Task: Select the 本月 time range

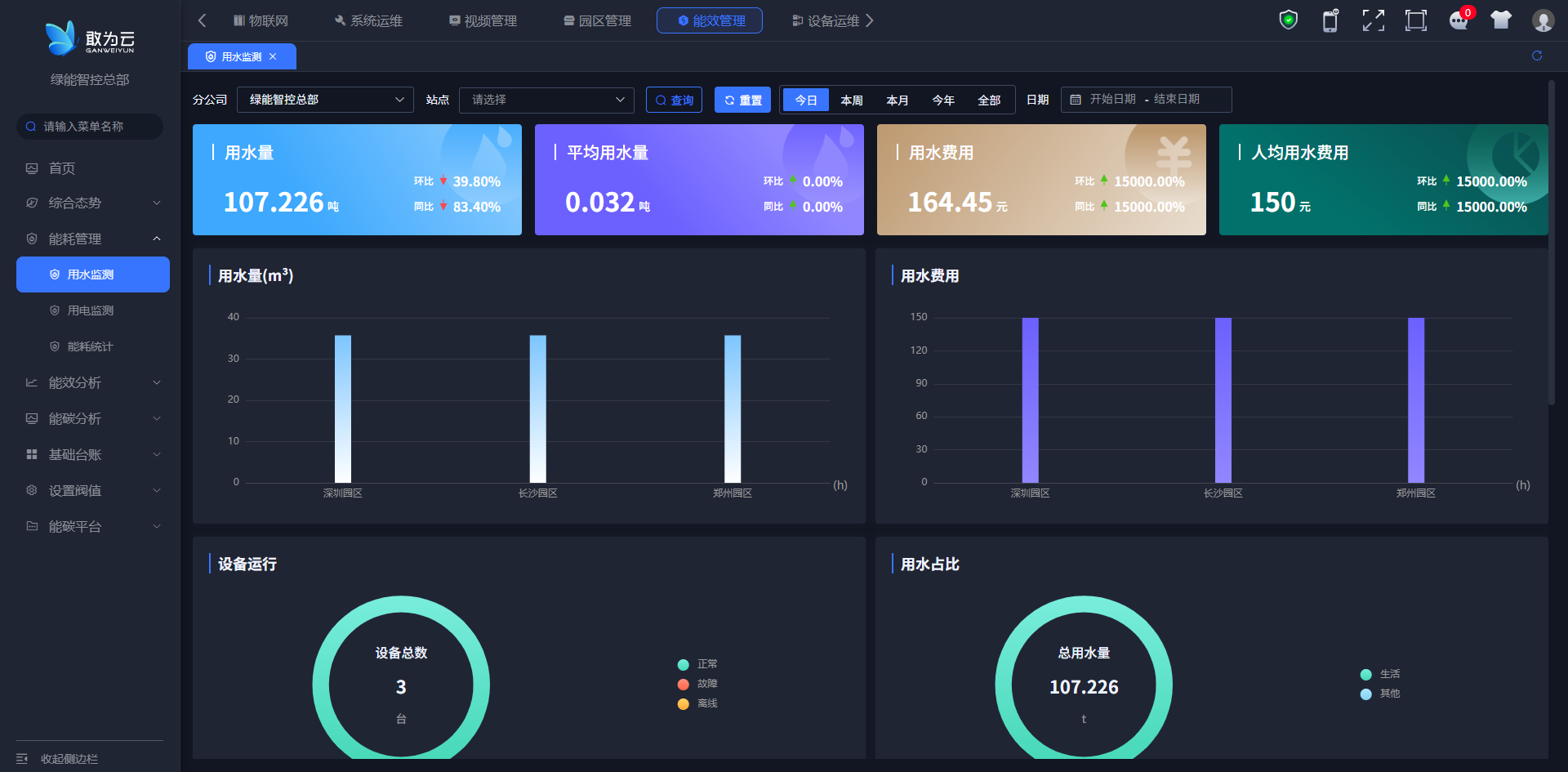Action: tap(898, 100)
